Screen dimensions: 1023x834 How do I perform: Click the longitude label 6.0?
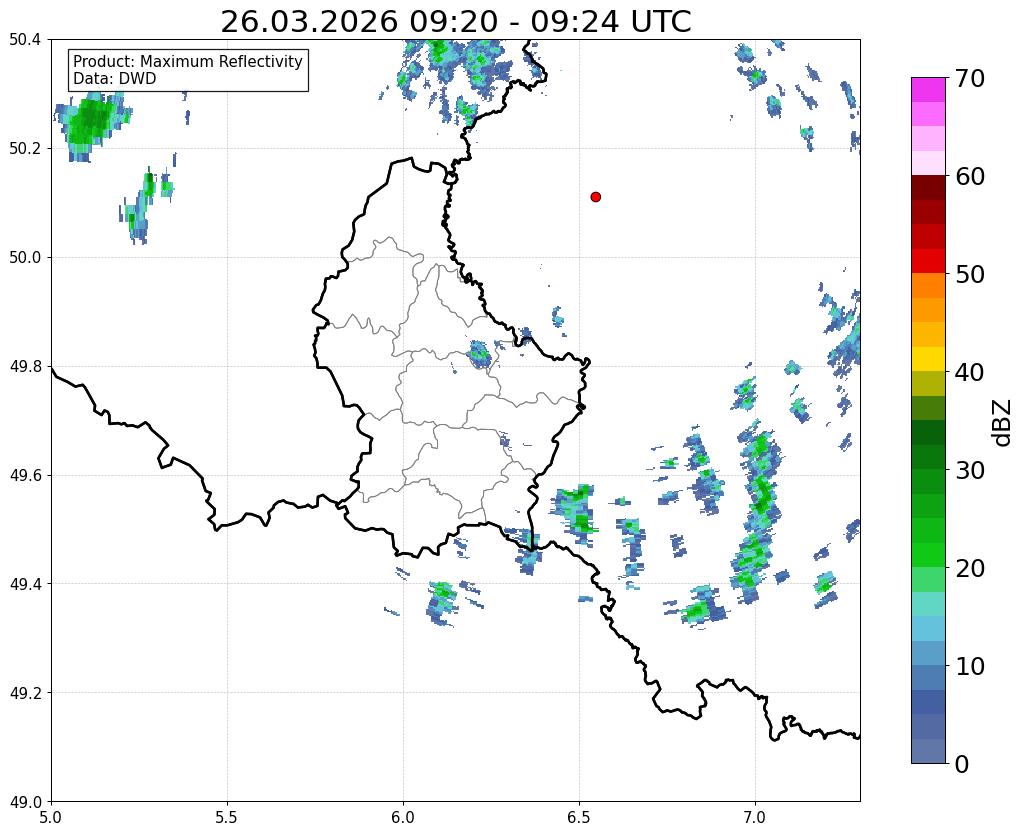(403, 817)
